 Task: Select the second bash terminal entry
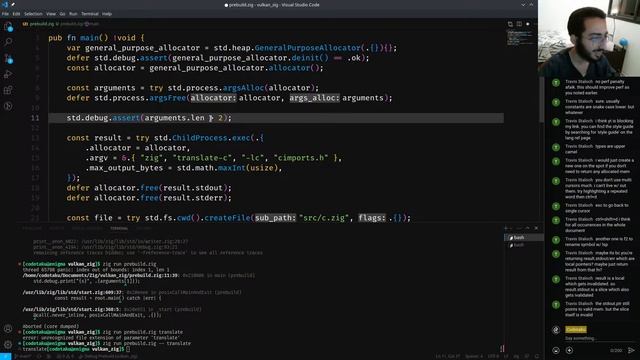coord(523,245)
